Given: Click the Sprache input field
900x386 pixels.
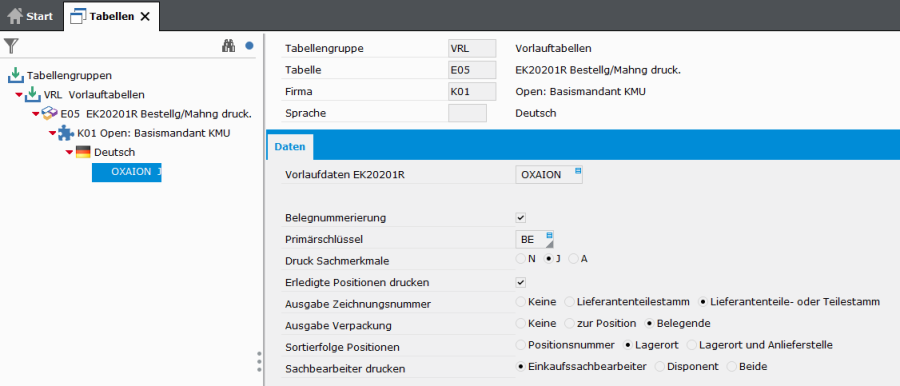Looking at the screenshot, I should (467, 113).
